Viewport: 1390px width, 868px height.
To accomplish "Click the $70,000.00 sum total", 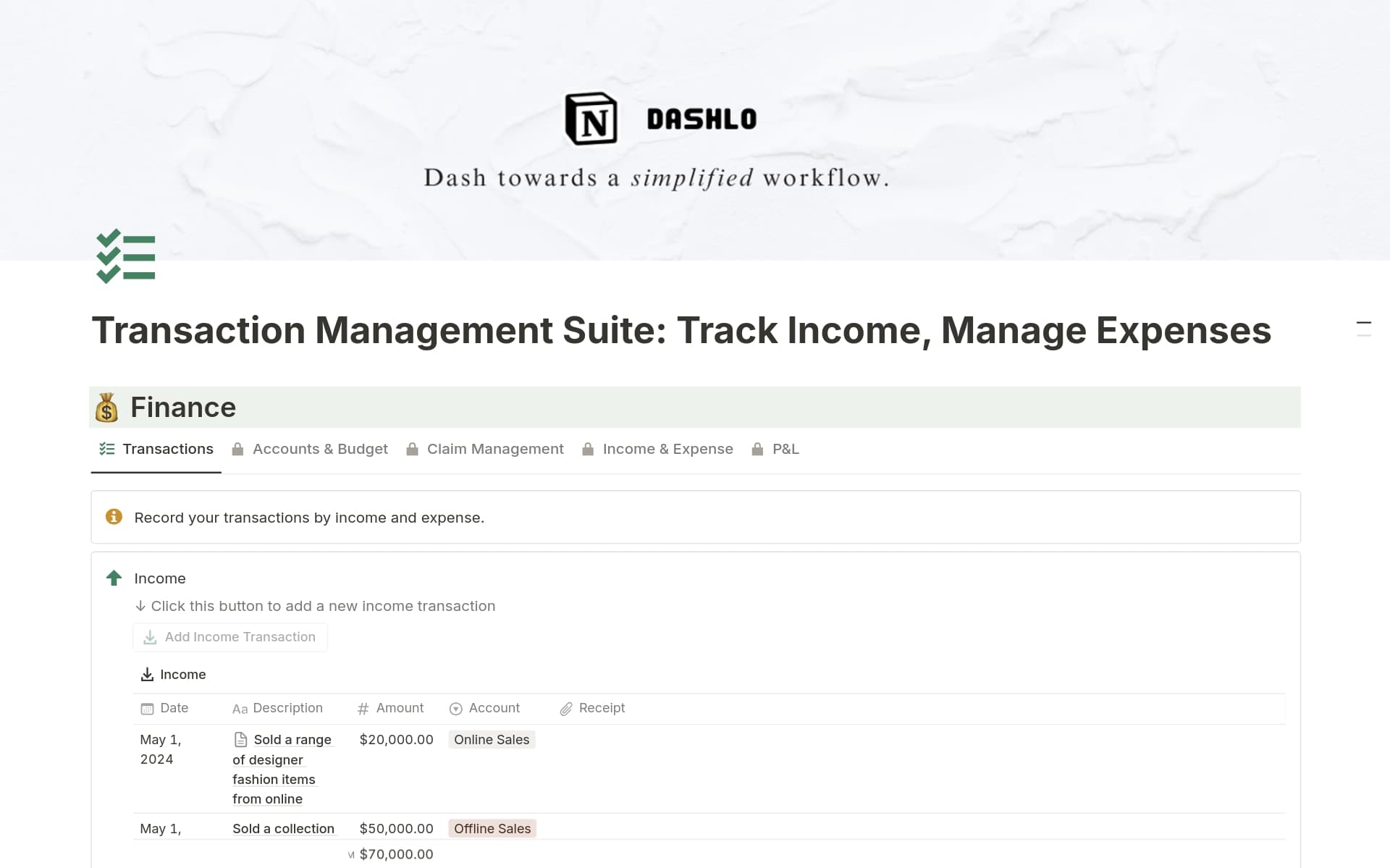I will click(397, 854).
